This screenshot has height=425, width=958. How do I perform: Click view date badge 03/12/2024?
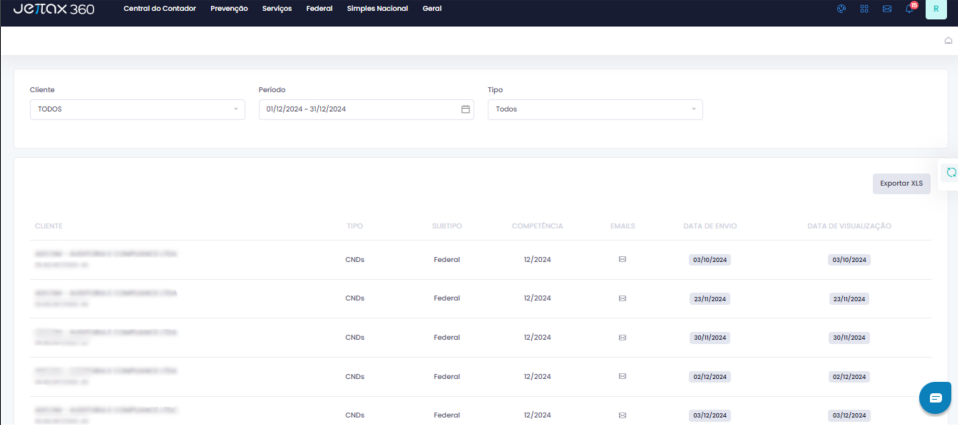coord(849,415)
